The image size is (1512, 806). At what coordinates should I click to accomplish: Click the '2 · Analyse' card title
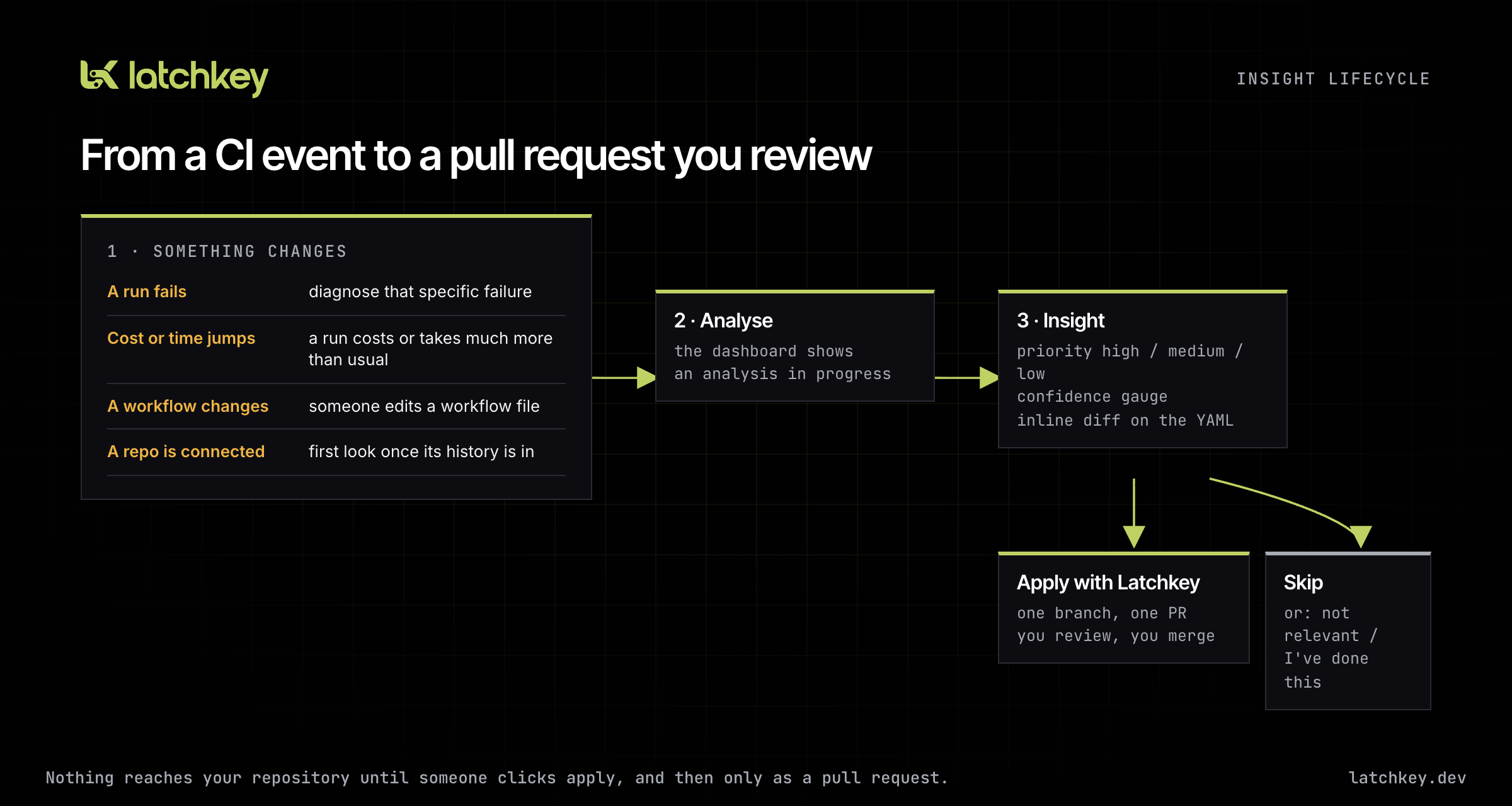723,321
